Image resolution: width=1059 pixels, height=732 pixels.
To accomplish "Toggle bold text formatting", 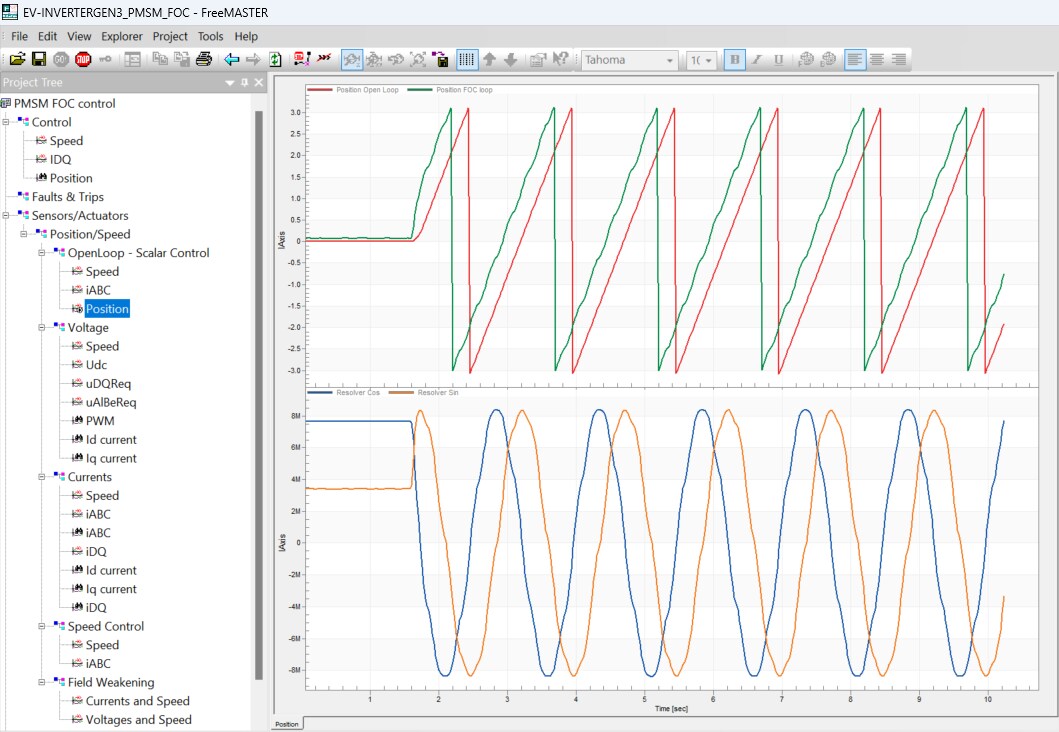I will click(735, 60).
